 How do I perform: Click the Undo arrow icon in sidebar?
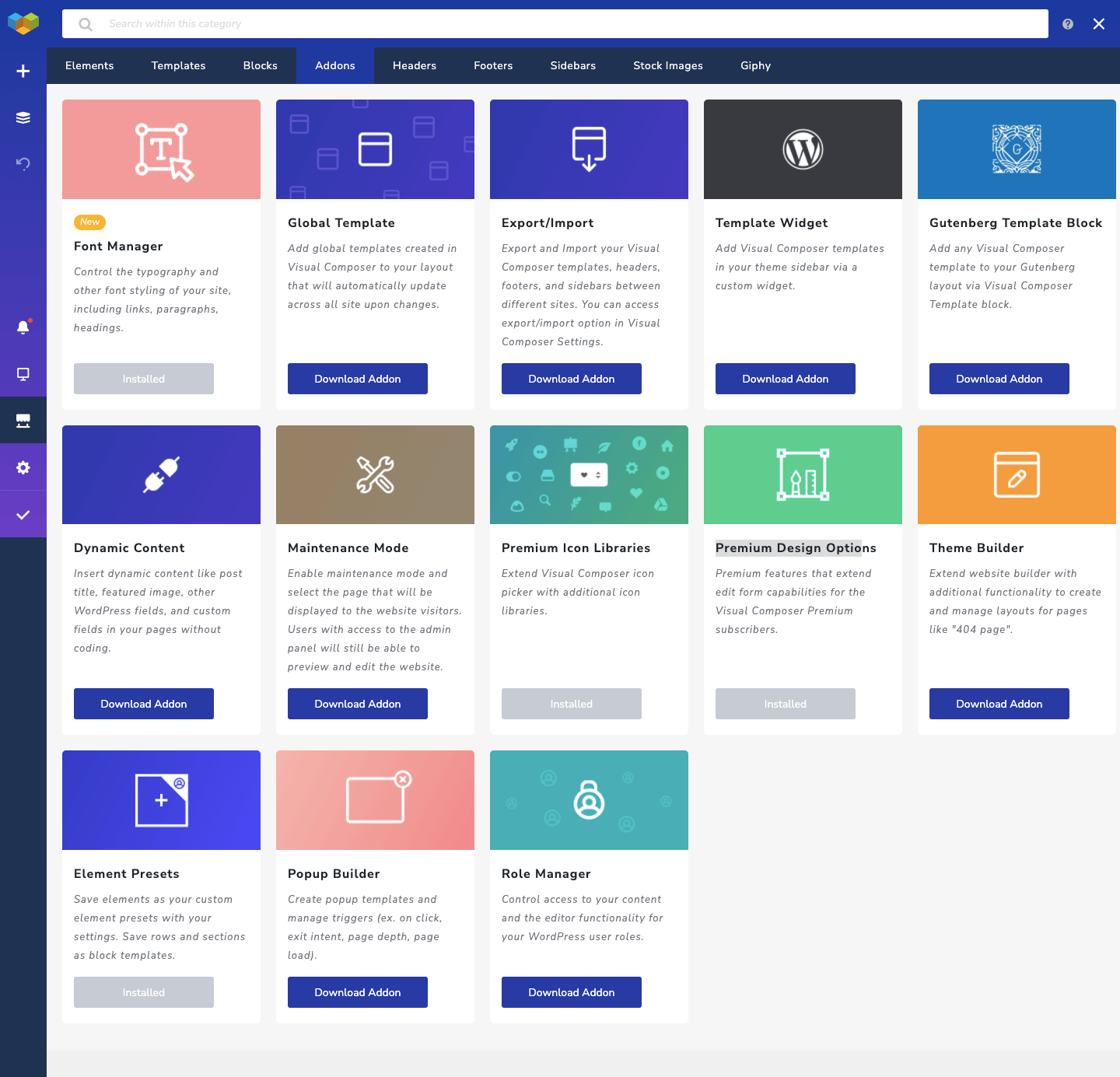click(23, 163)
